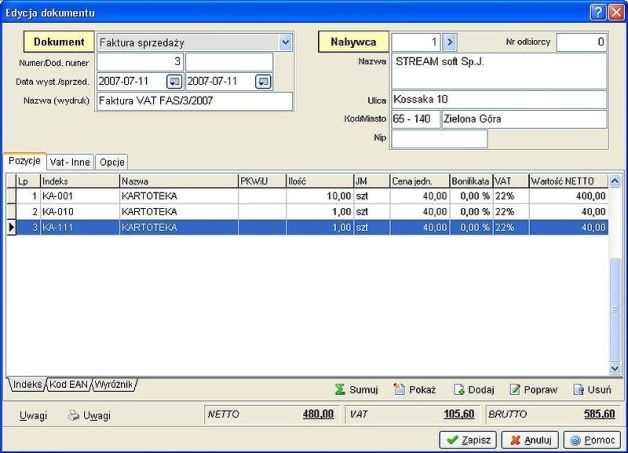
Task: Click the help question mark in title bar
Action: point(597,12)
